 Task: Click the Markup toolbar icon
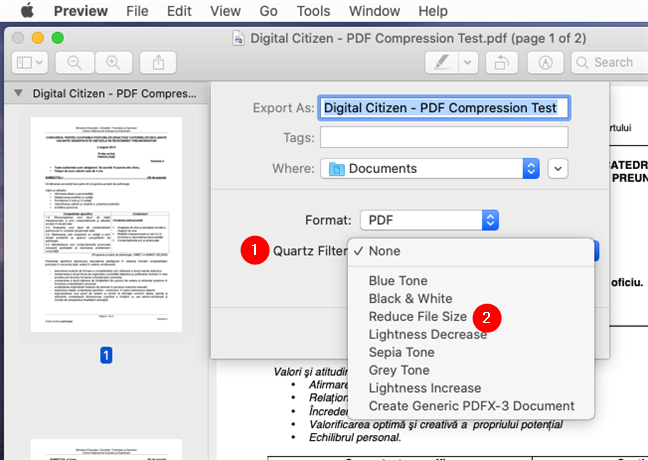point(546,62)
